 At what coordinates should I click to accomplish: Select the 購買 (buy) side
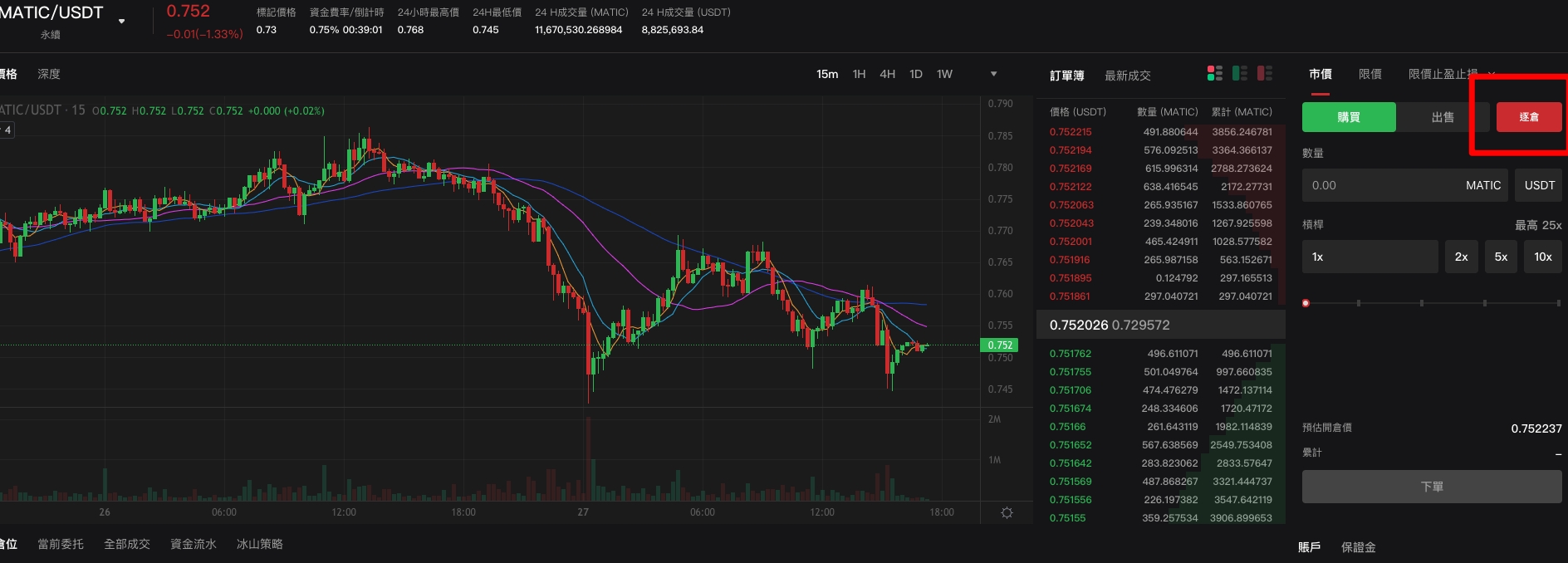pos(1349,117)
